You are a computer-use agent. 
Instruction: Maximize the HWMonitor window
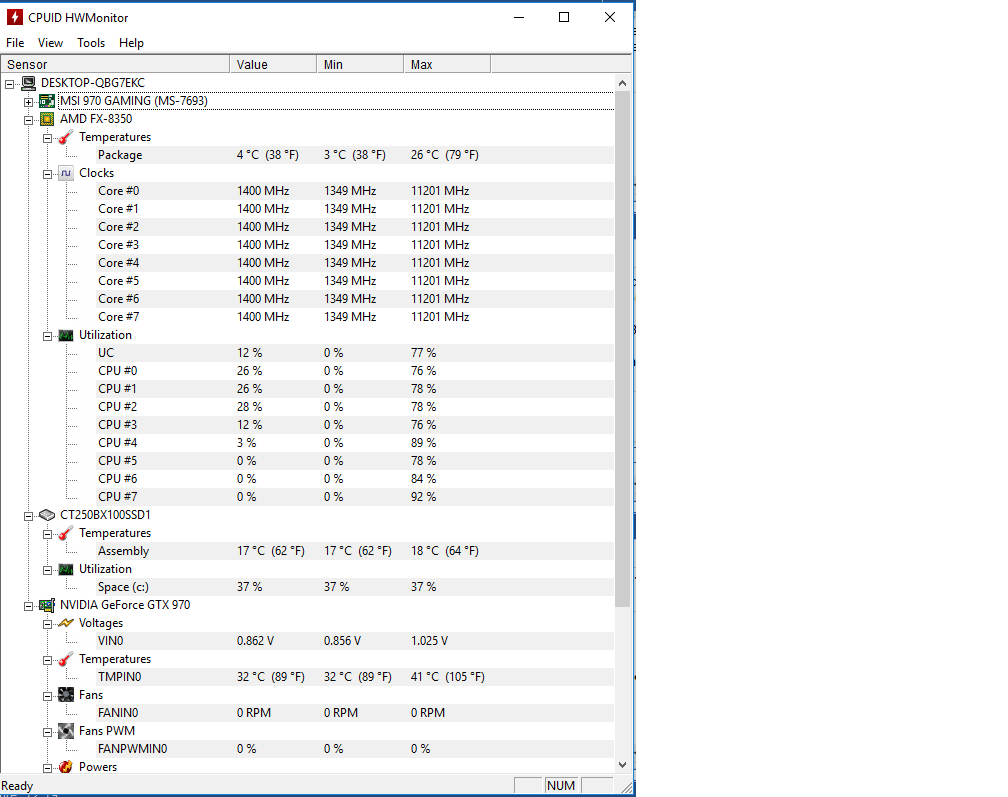pos(564,17)
